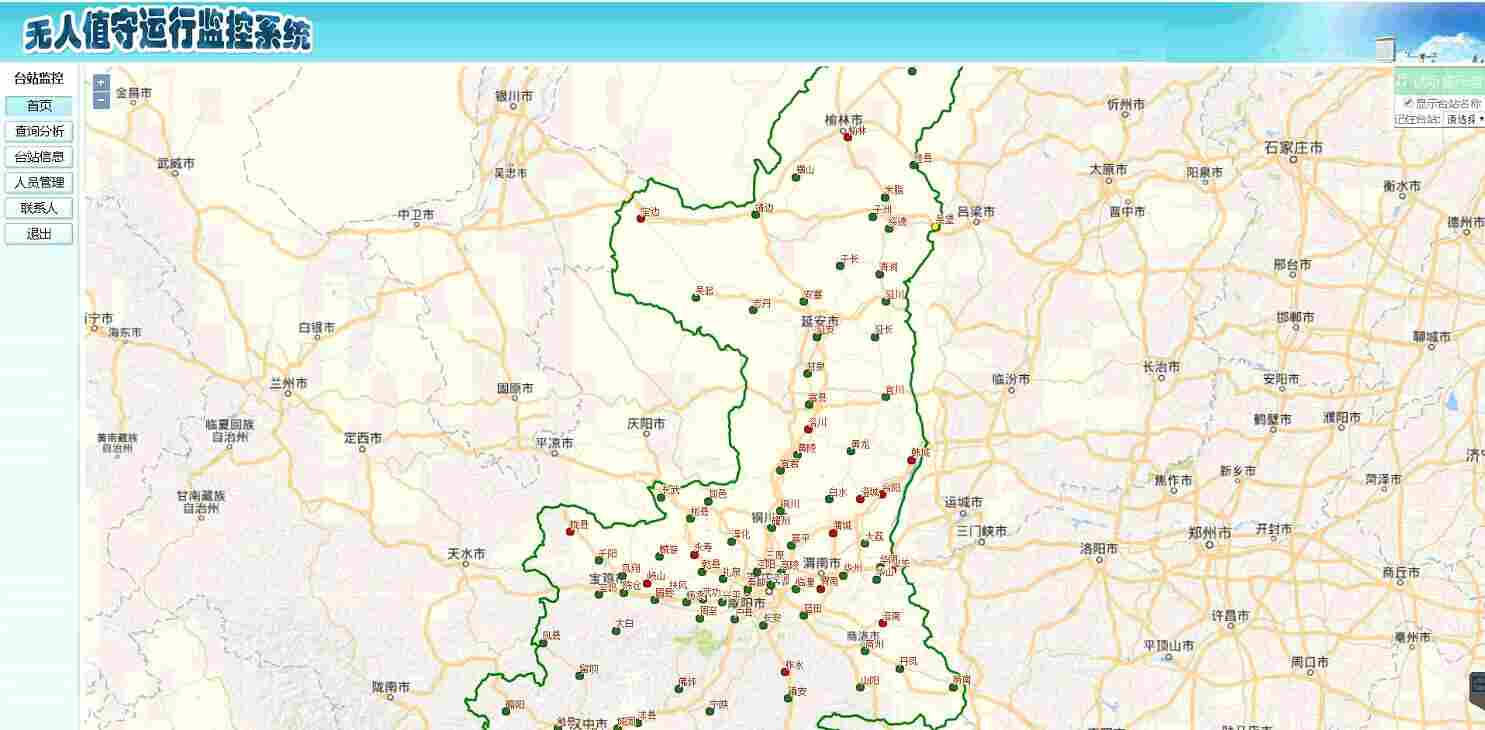Select the green 子长 station marker
The width and height of the screenshot is (1485, 730).
(840, 265)
